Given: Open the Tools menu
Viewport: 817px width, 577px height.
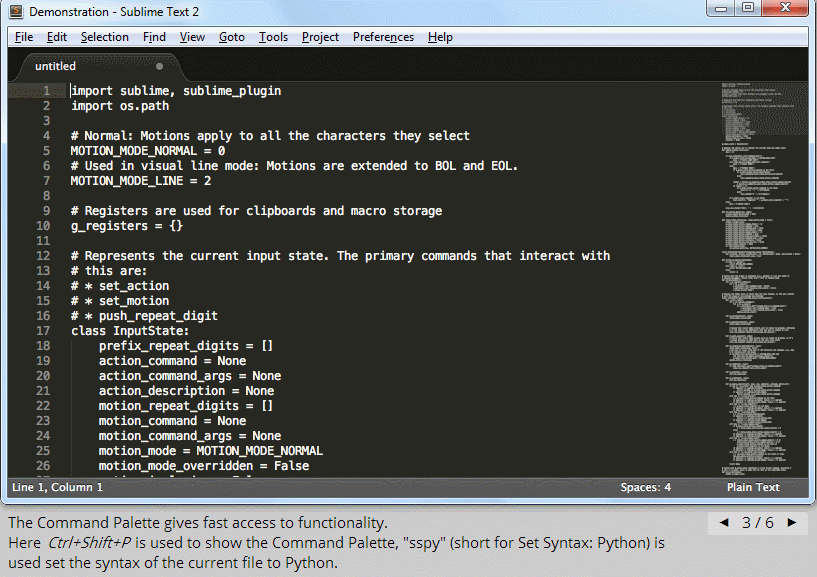Looking at the screenshot, I should click(274, 37).
